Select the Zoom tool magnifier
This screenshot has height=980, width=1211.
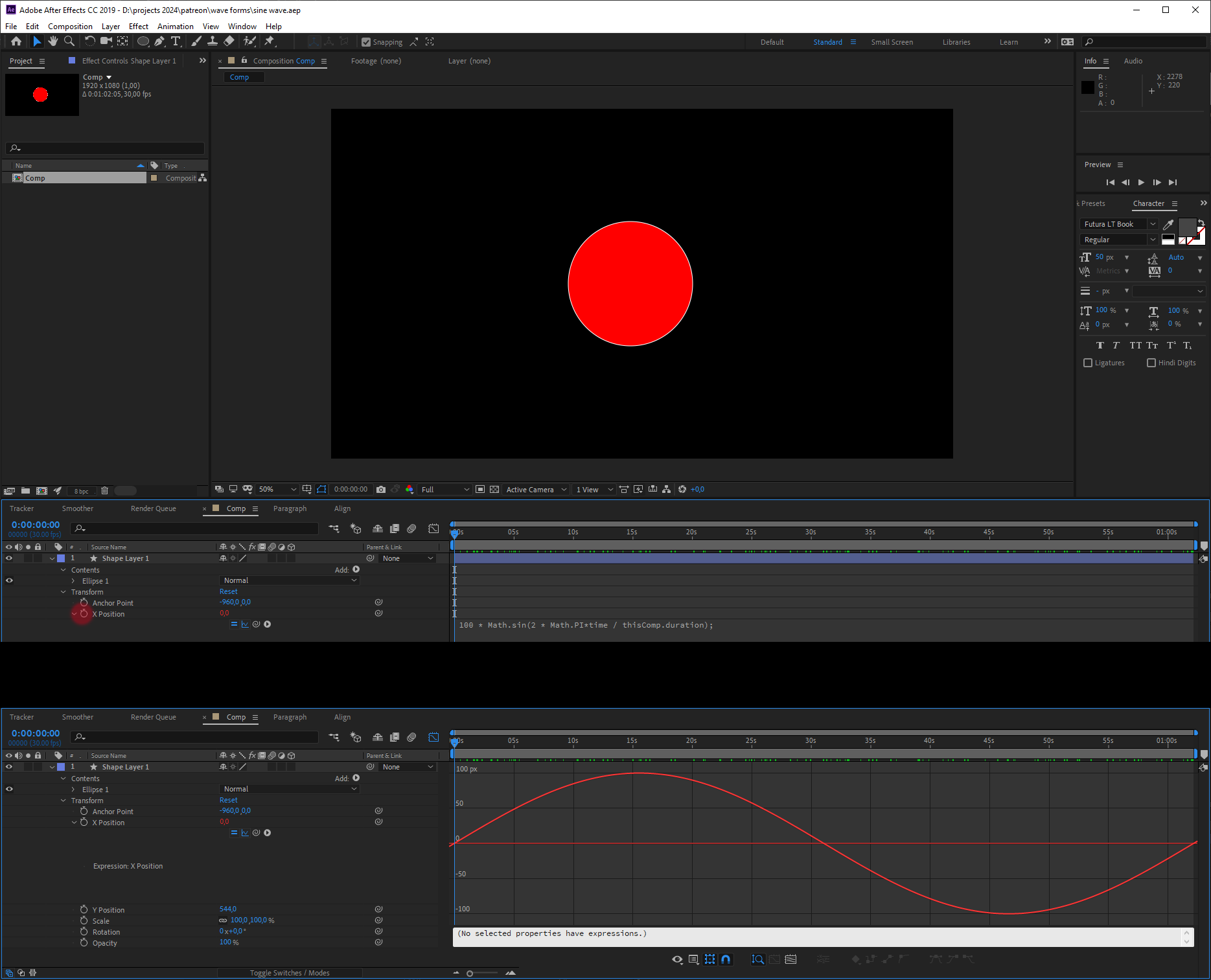69,41
